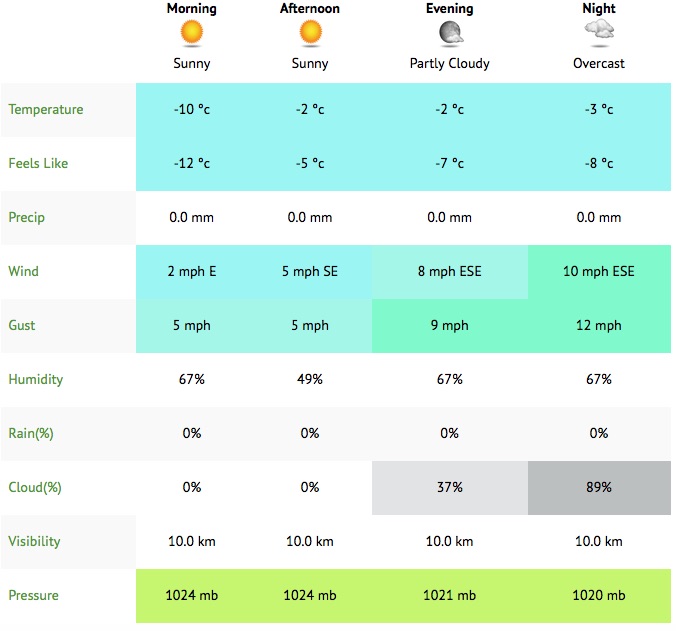Click the Evening partly cloudy moon icon
676x631 pixels.
(x=450, y=34)
